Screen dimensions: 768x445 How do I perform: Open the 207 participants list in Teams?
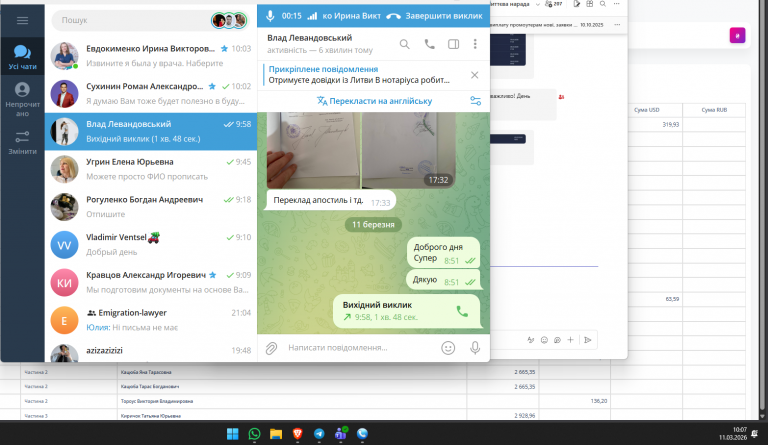553,4
